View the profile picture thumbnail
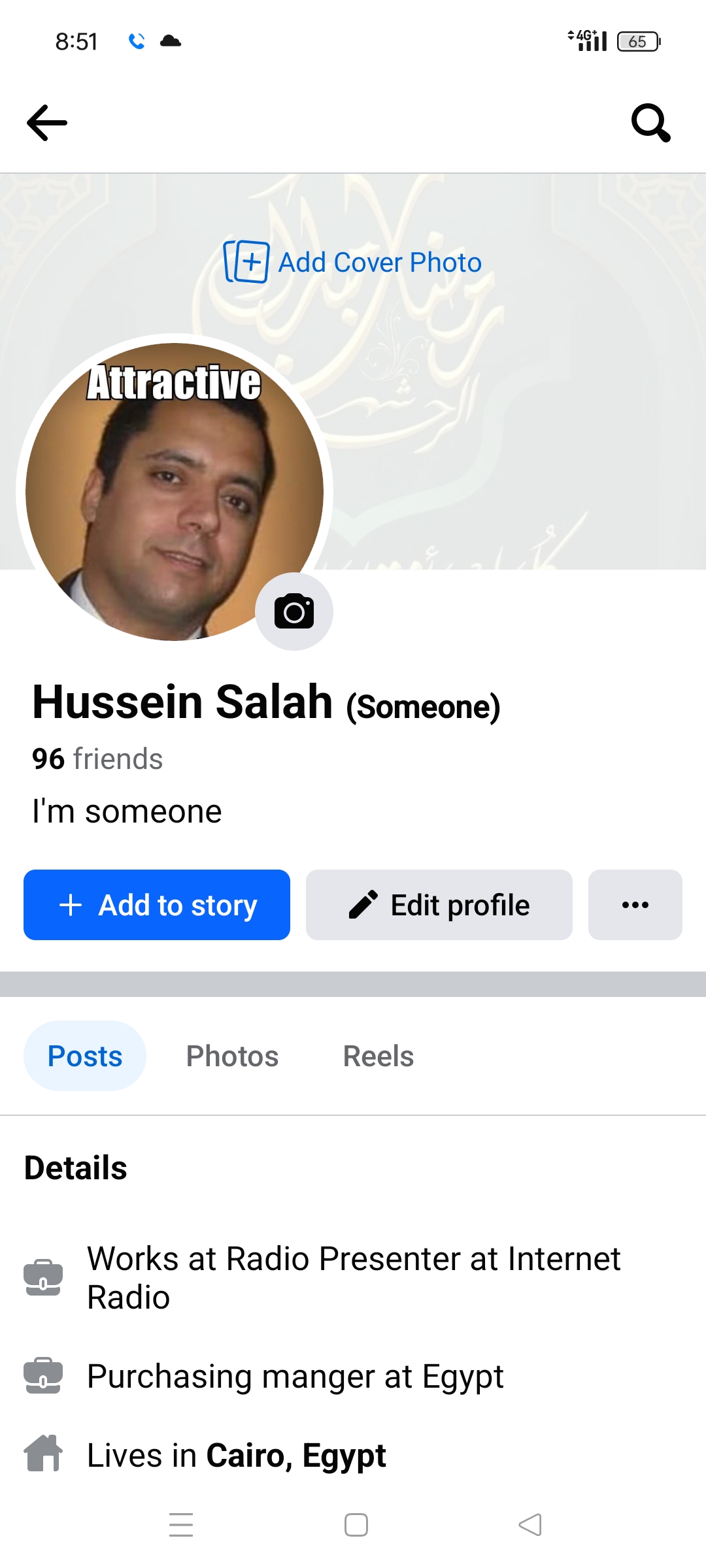This screenshot has width=706, height=1568. tap(175, 491)
